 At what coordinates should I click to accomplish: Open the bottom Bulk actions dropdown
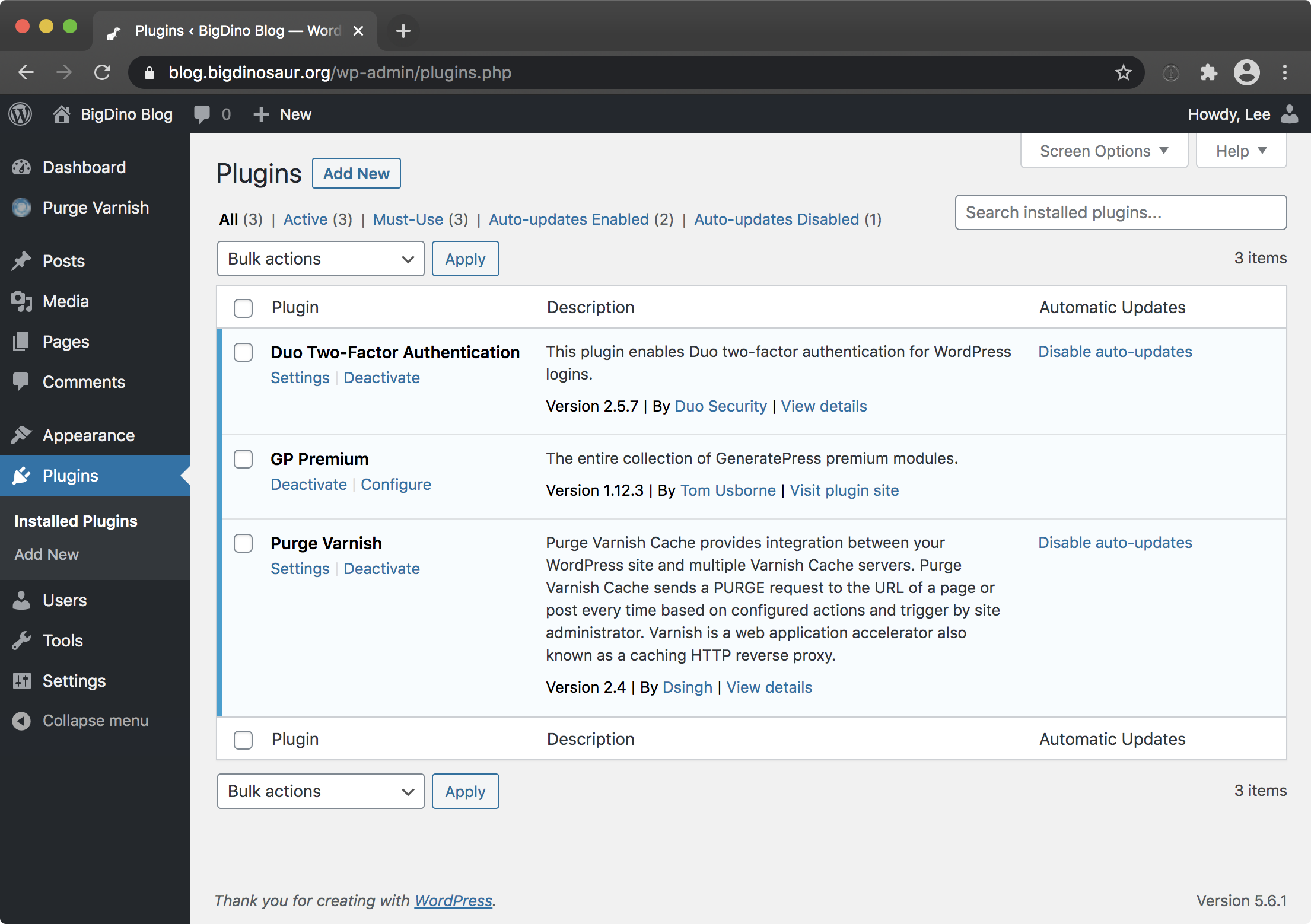point(320,791)
